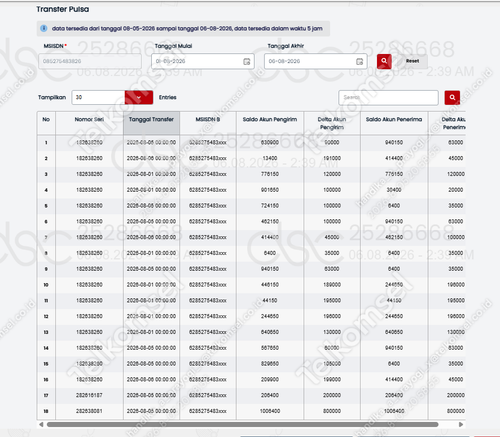Select serial number 282638081 in row 18

pos(89,411)
